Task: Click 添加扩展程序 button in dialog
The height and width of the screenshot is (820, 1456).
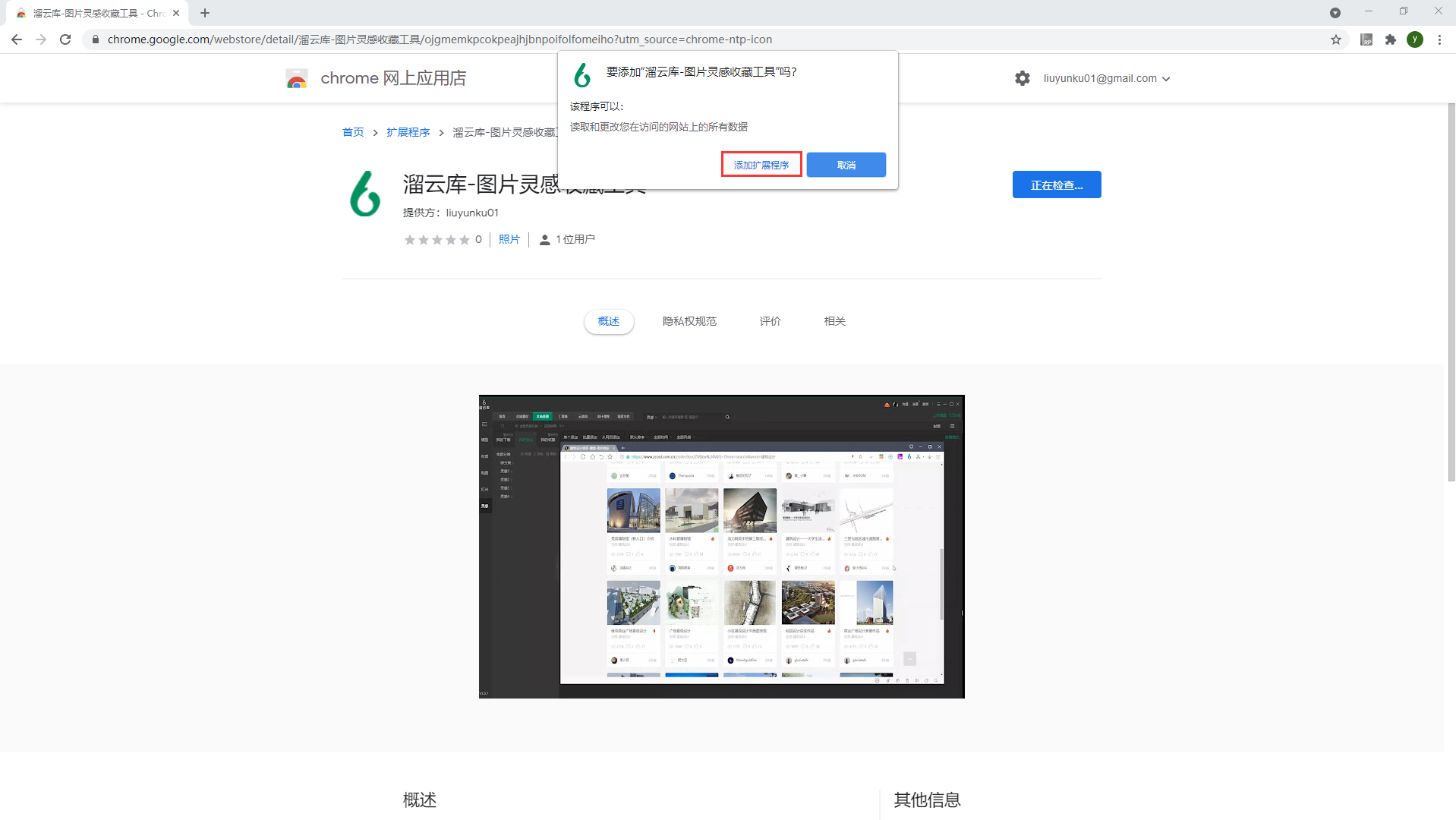Action: [761, 165]
